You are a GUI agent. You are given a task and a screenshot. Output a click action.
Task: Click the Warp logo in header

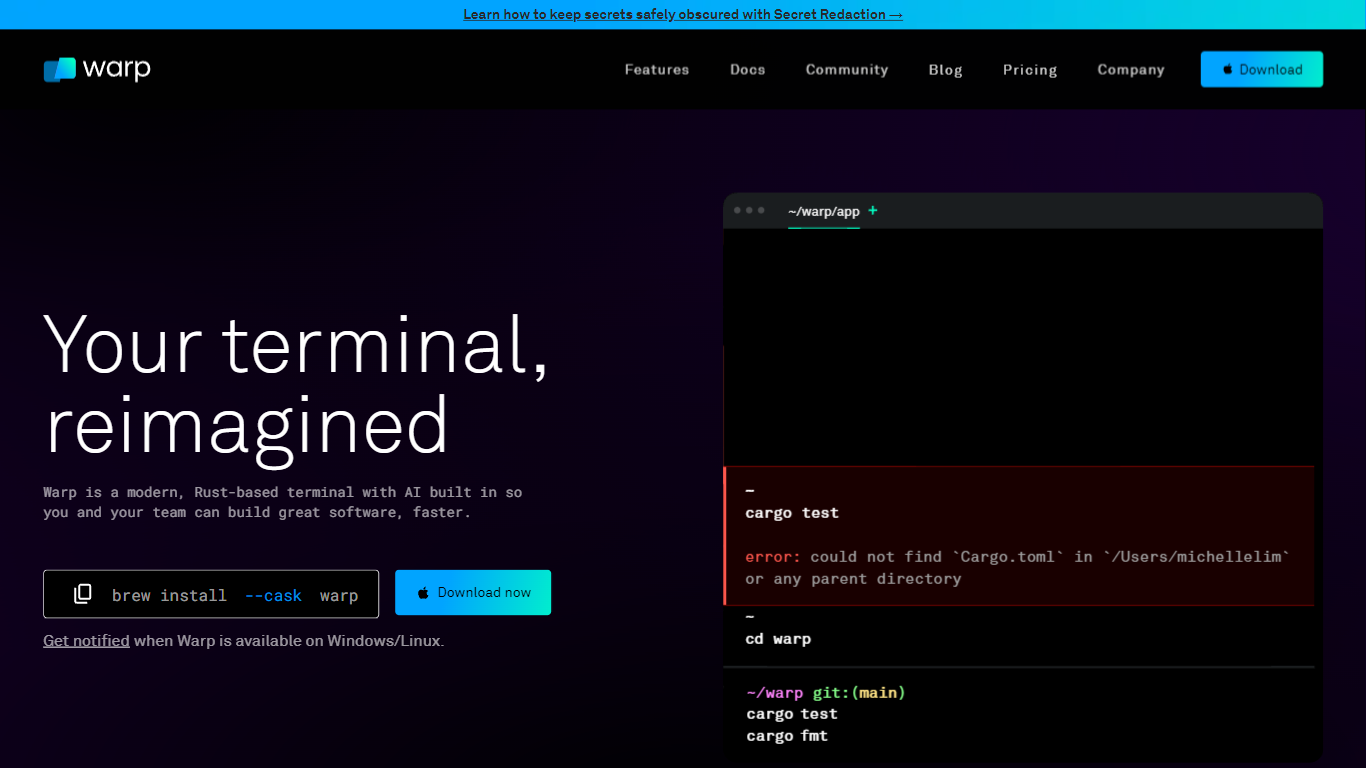coord(97,69)
